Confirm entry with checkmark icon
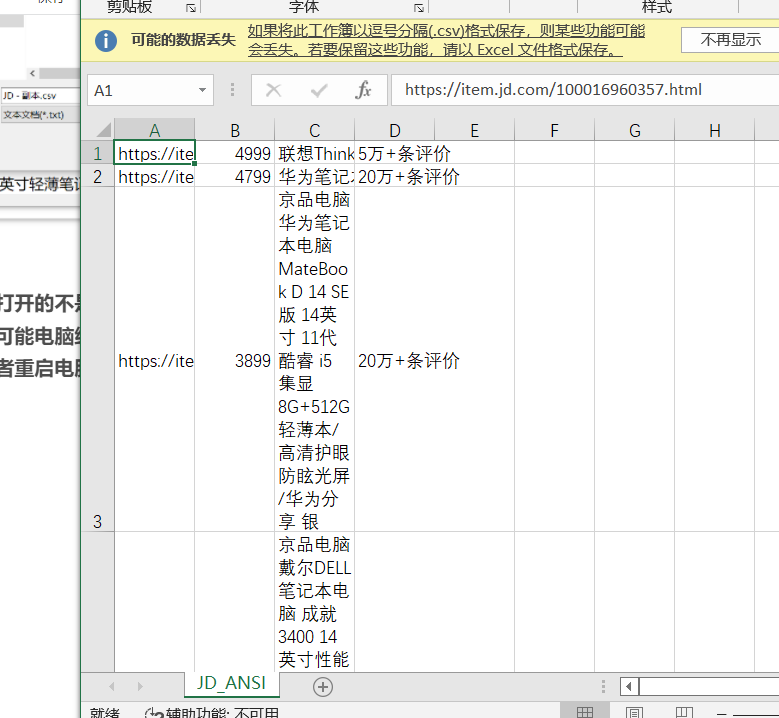Screen dimensions: 779x718 (x=318, y=90)
